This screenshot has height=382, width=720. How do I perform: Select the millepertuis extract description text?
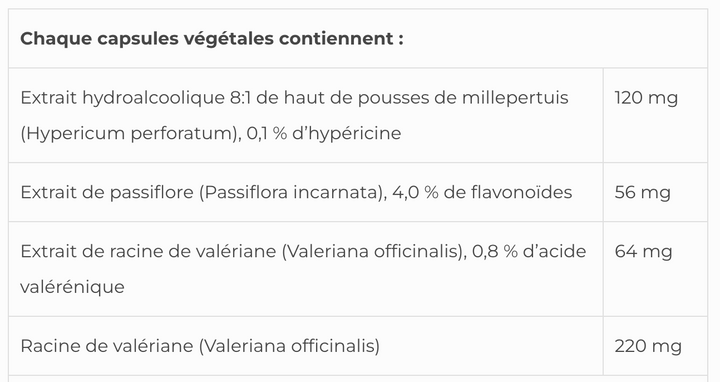tap(294, 115)
